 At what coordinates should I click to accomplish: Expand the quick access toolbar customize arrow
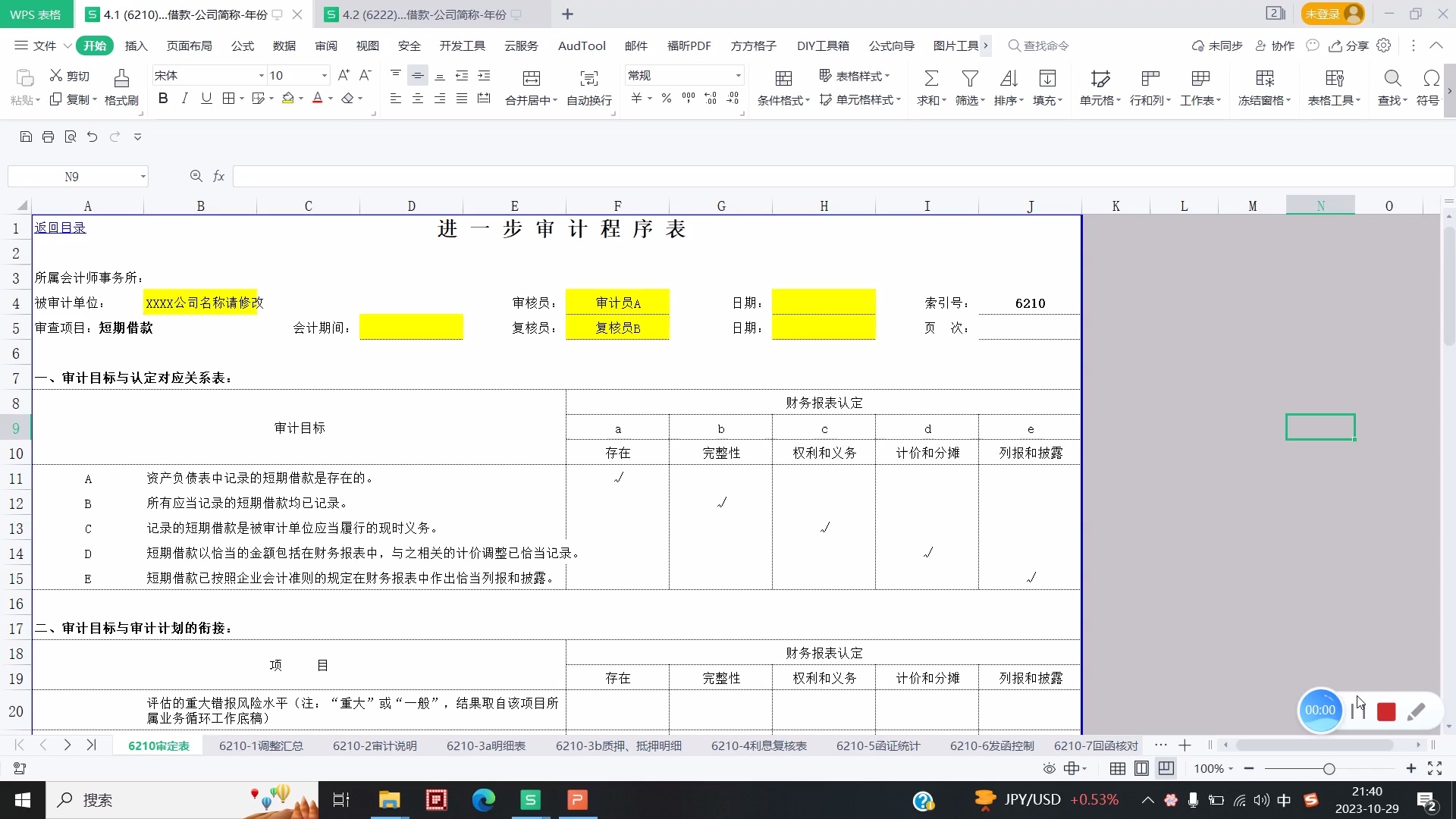[137, 136]
